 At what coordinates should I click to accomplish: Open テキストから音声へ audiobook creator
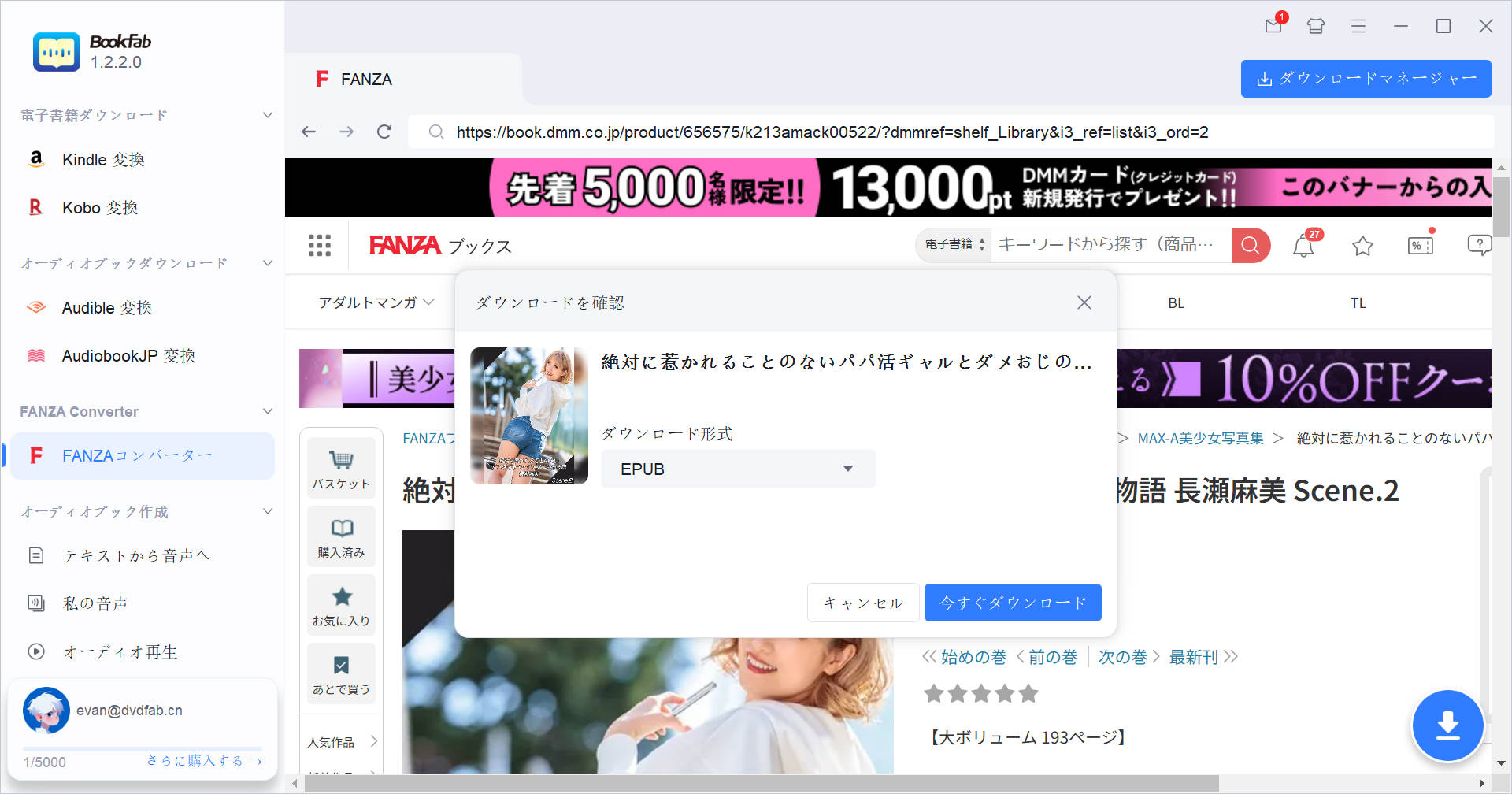pyautogui.click(x=136, y=555)
